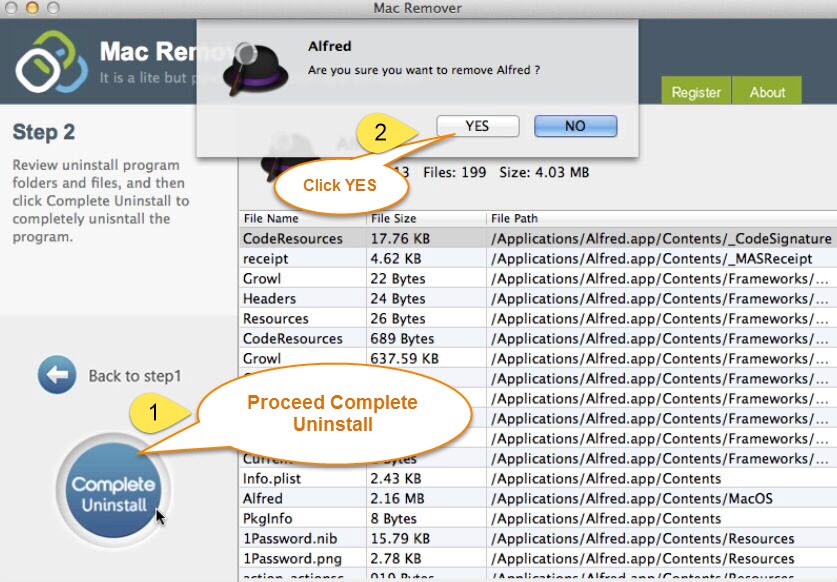The height and width of the screenshot is (582, 837).
Task: Click YES to confirm removing Alfred
Action: [x=478, y=126]
